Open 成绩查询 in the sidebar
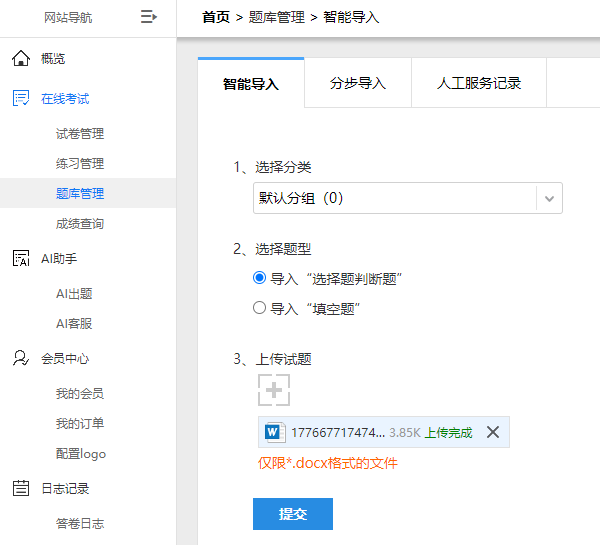 tap(80, 223)
